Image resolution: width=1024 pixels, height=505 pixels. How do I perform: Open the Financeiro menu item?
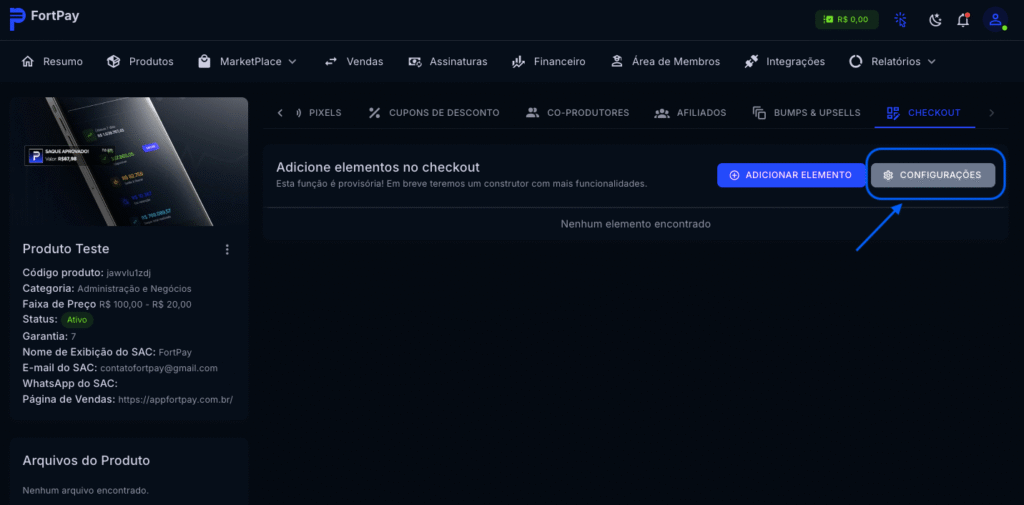tap(548, 61)
